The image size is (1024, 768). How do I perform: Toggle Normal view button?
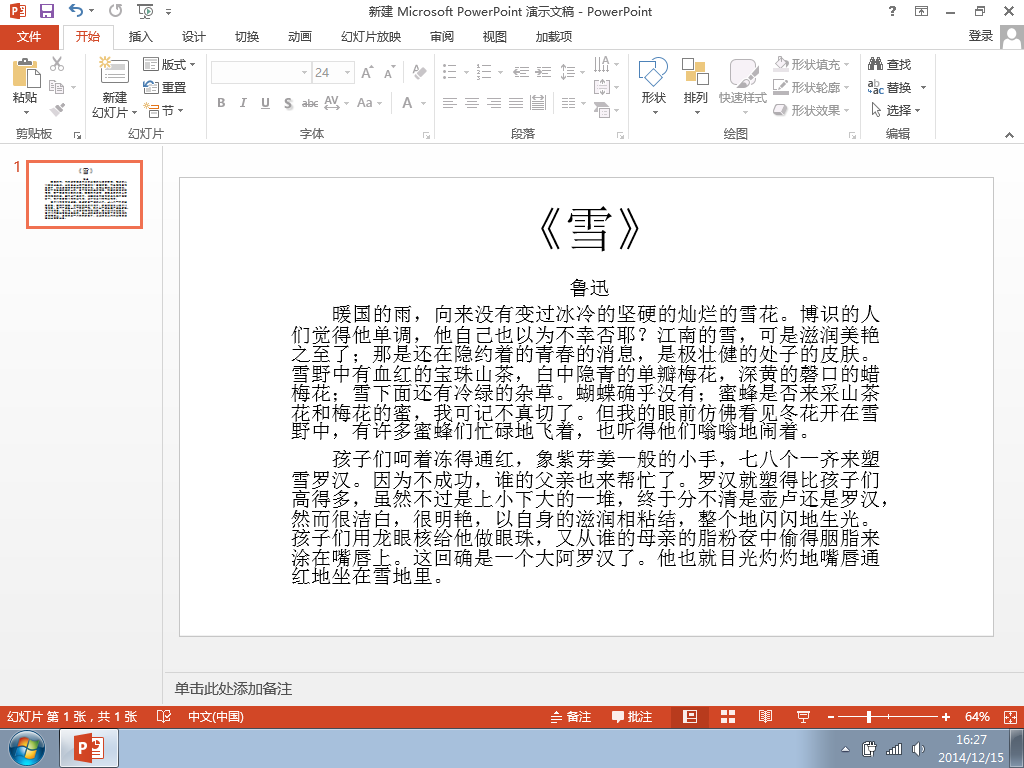point(690,716)
